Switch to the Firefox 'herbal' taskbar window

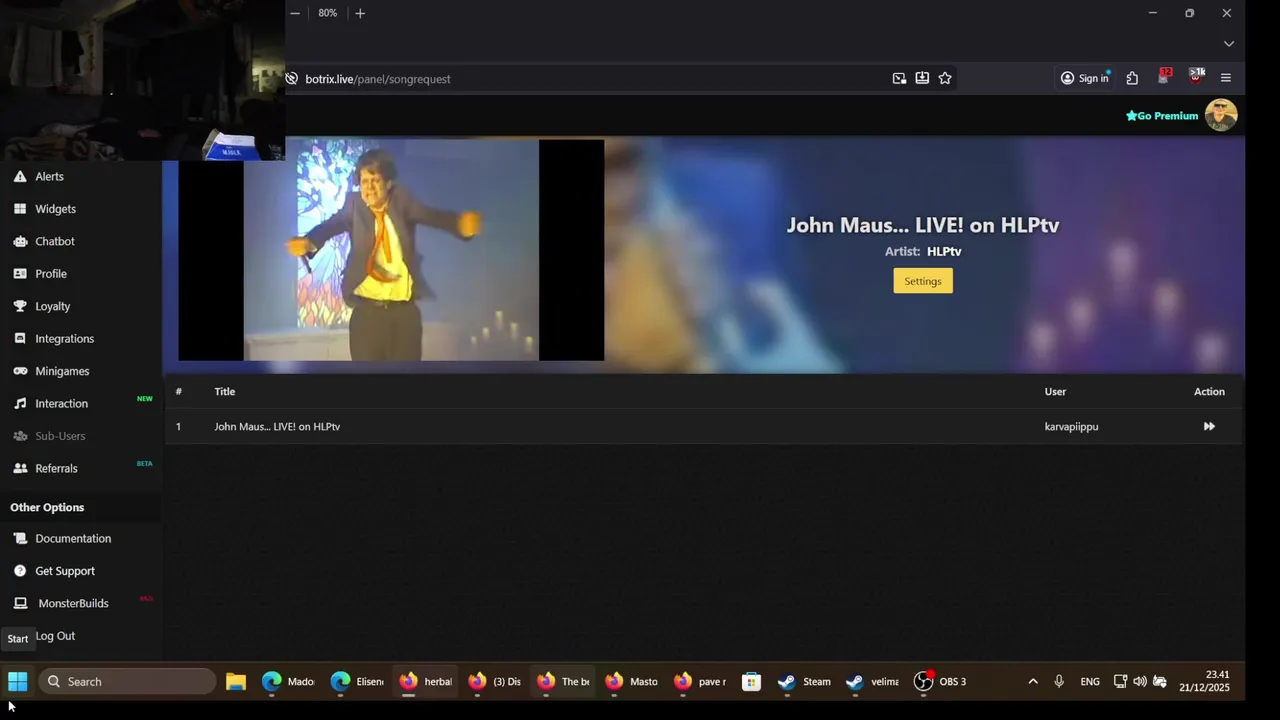point(426,682)
